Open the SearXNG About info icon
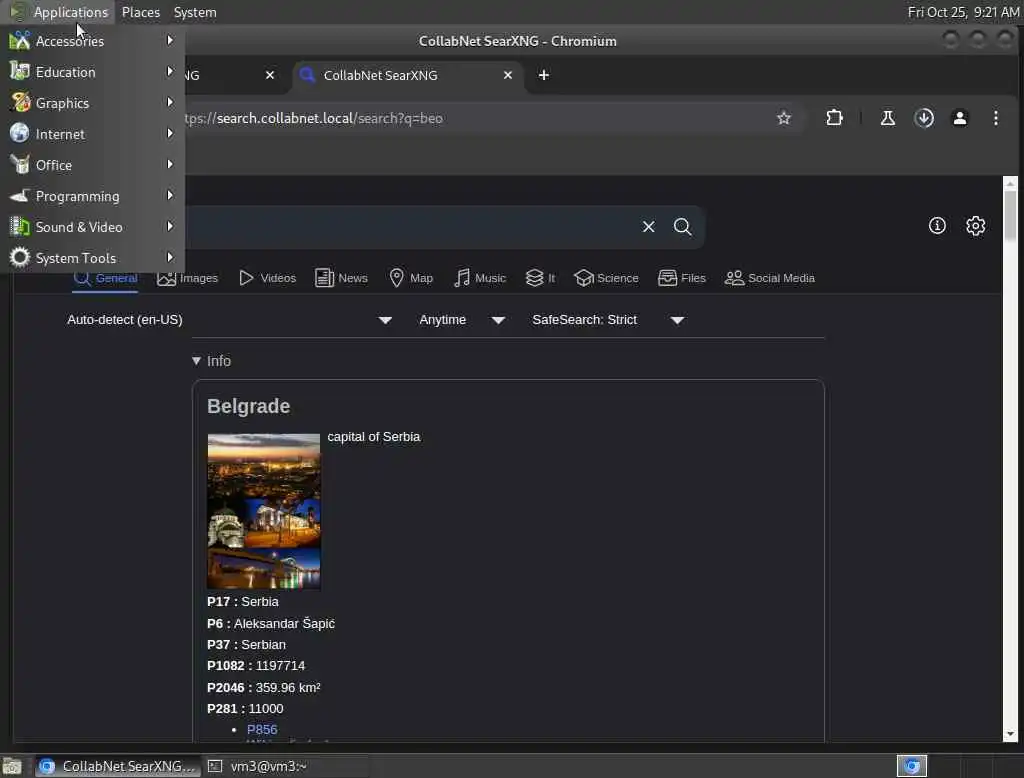This screenshot has width=1024, height=778. pyautogui.click(x=937, y=226)
